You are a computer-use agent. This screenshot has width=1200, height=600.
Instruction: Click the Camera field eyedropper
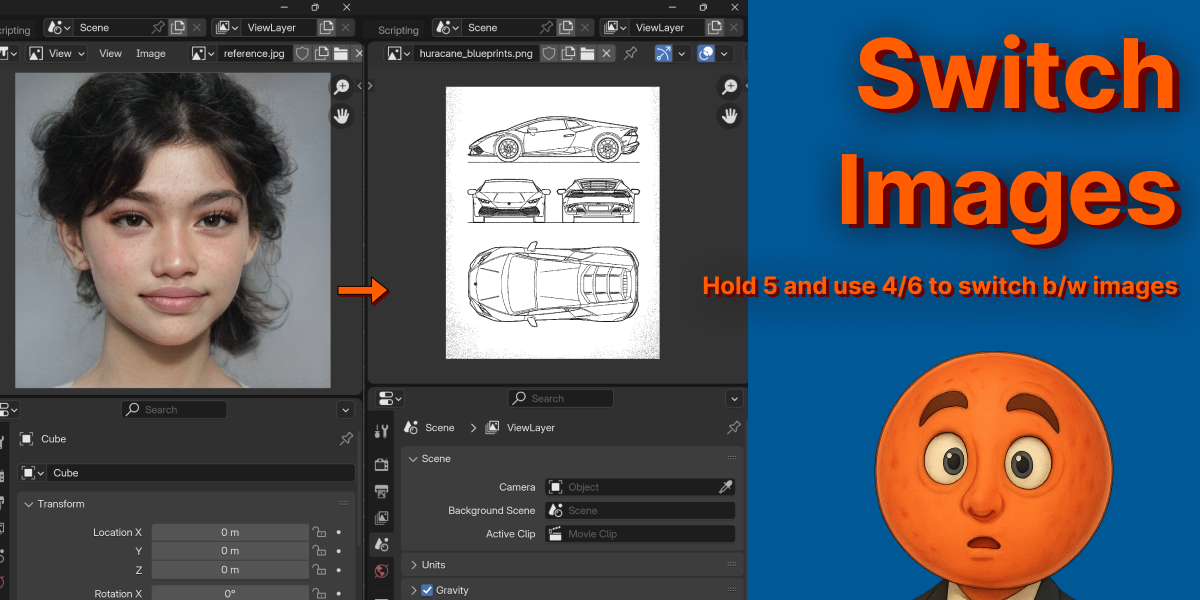click(x=726, y=487)
